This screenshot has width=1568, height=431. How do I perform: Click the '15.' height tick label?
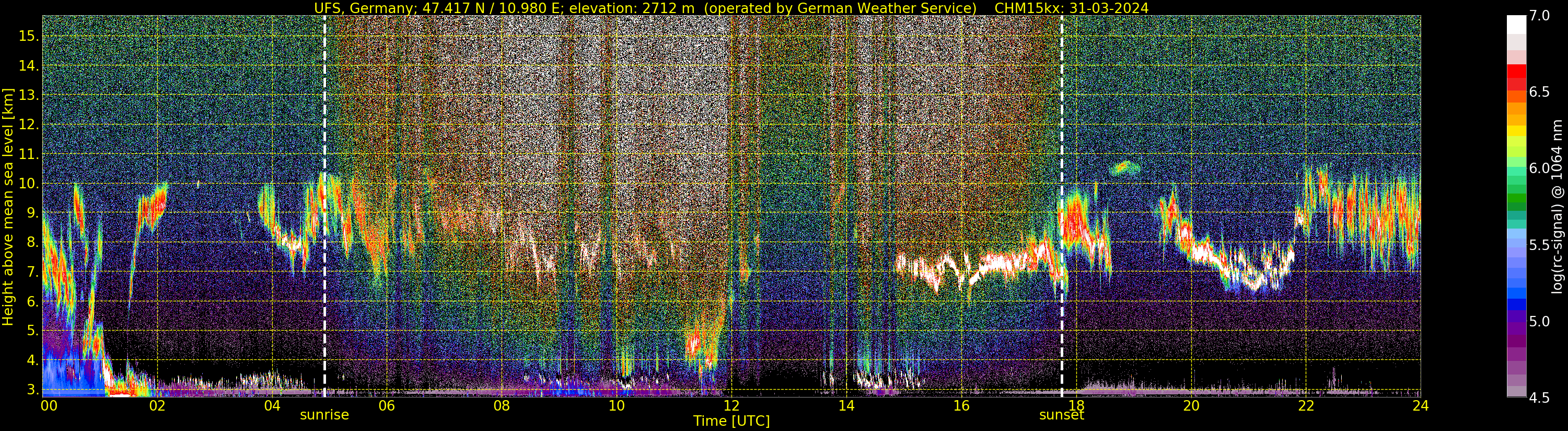(x=28, y=36)
